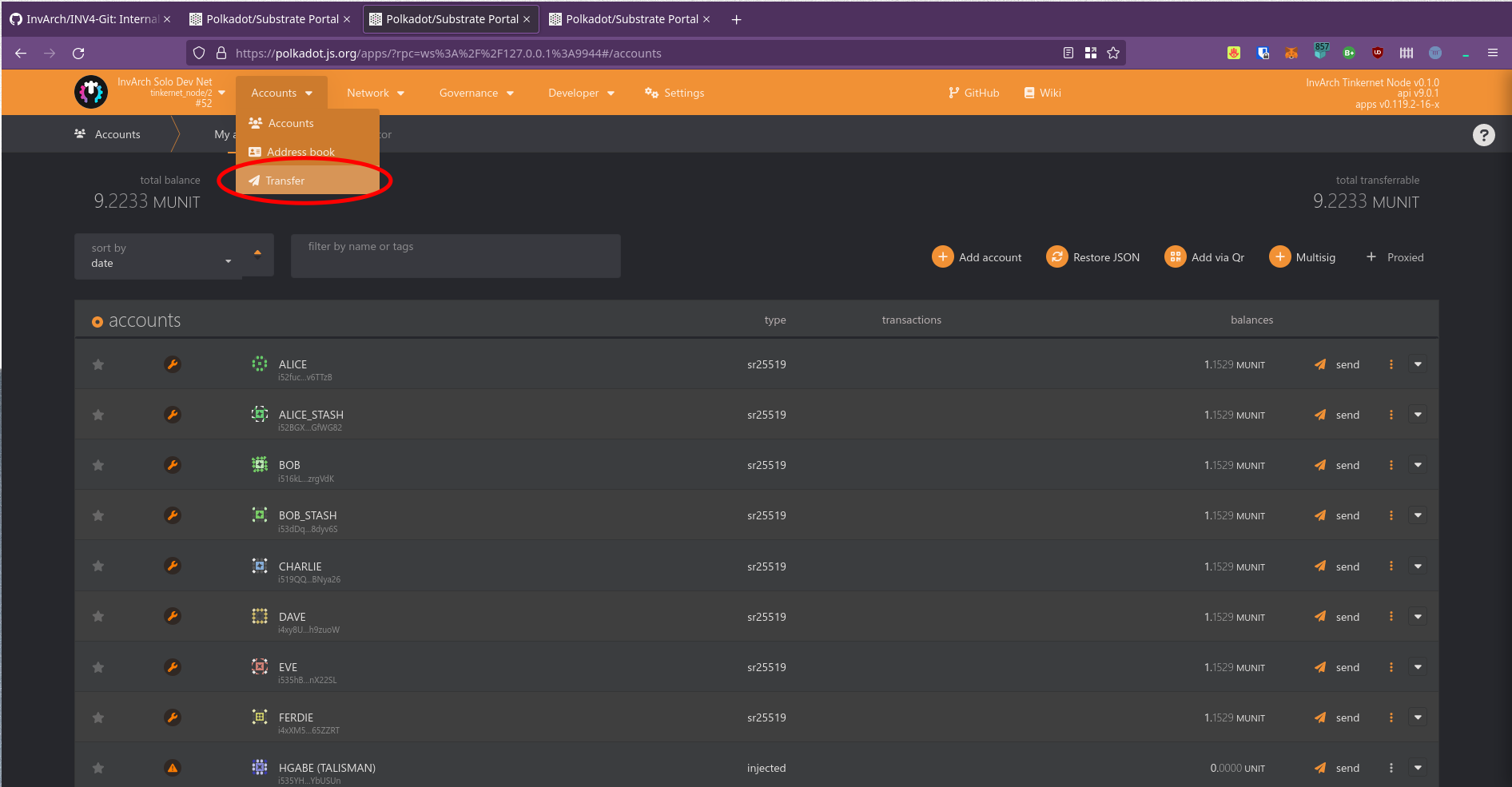Bookmark this page with the star icon
The width and height of the screenshot is (1512, 787).
pyautogui.click(x=1113, y=53)
